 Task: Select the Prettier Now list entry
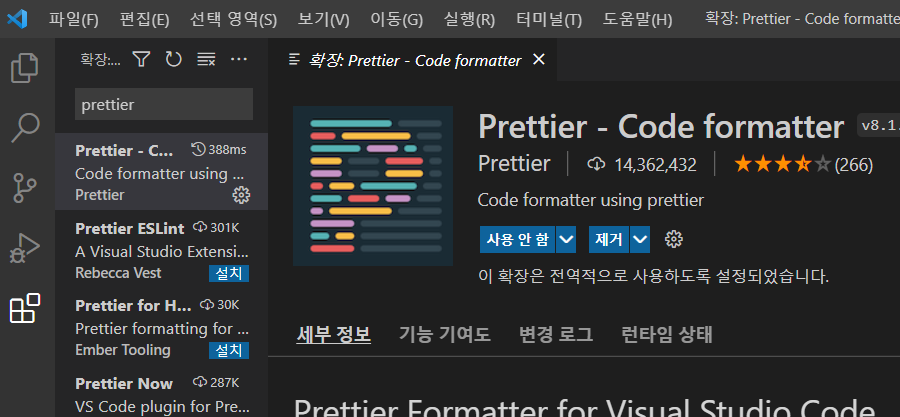(161, 393)
